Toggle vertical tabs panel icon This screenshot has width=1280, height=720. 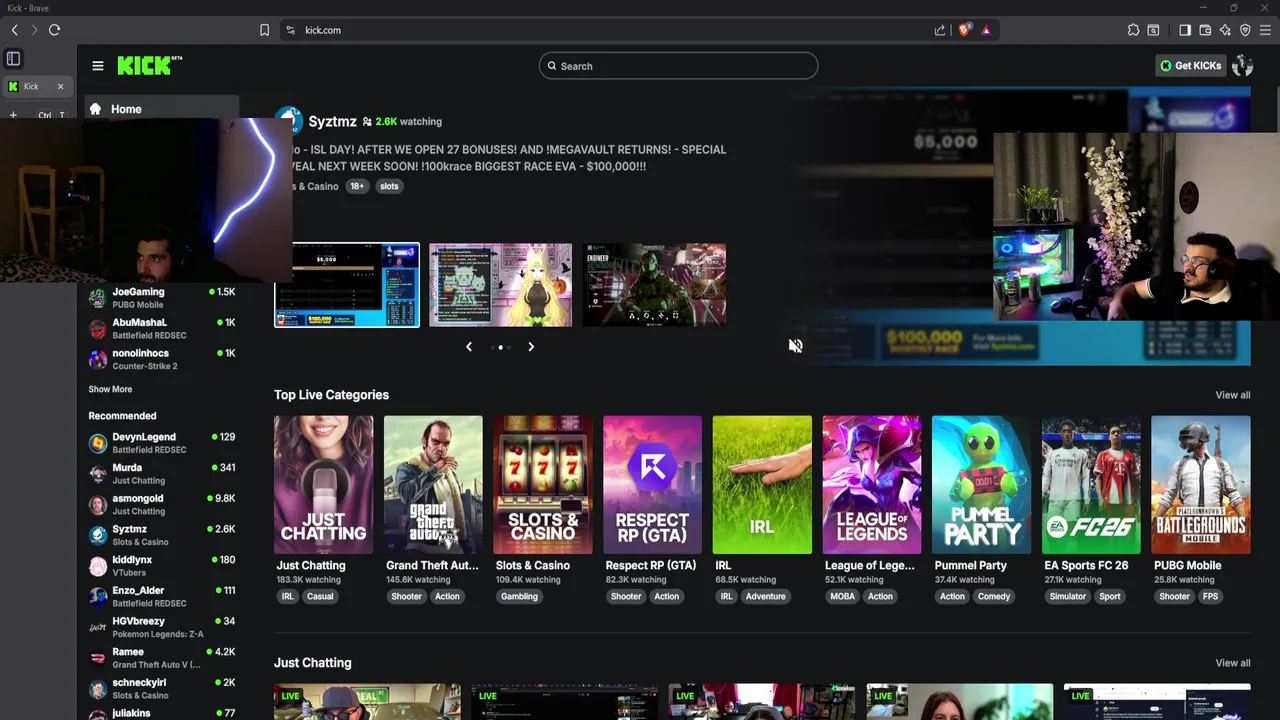13,59
